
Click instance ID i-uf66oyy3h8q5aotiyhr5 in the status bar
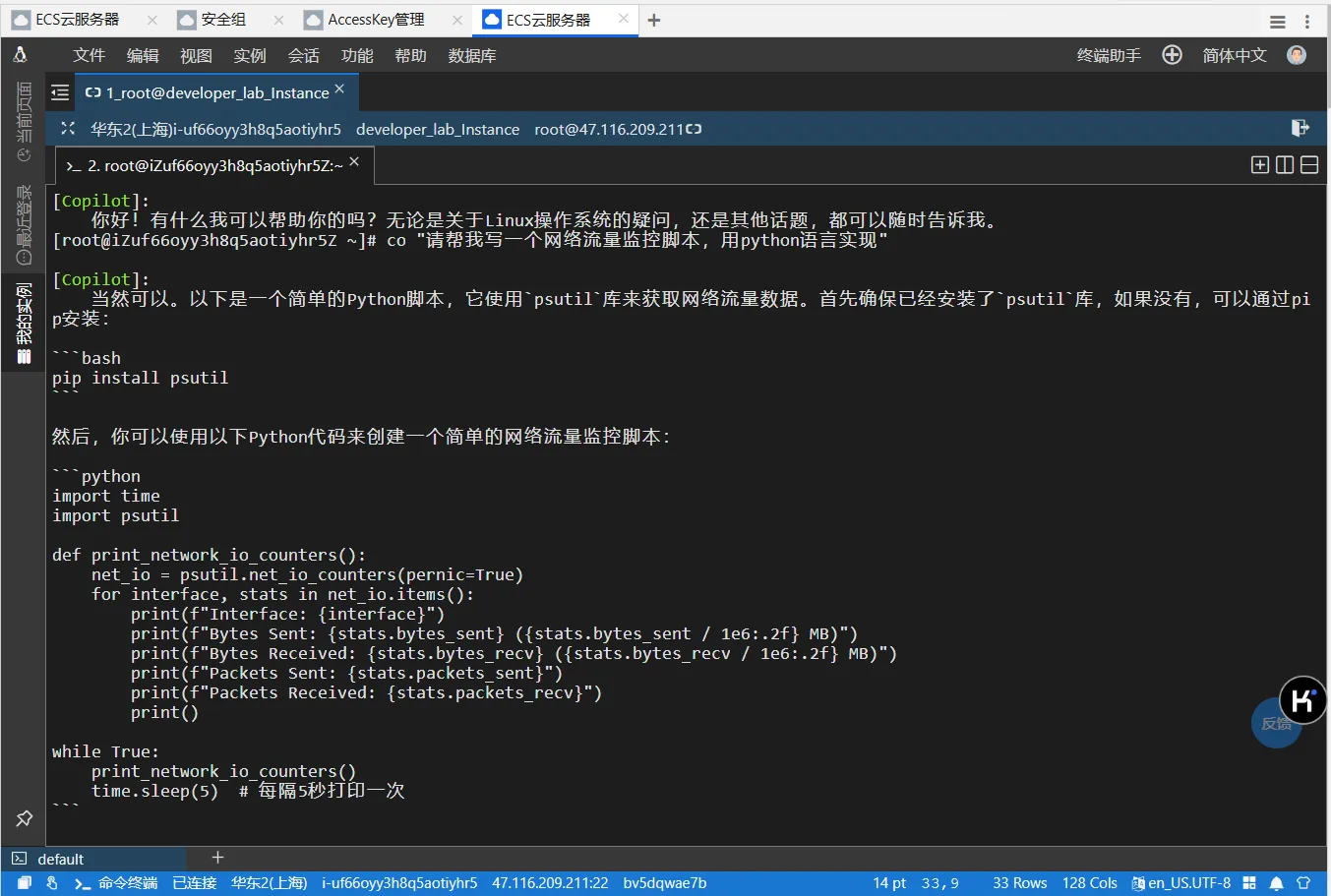point(399,883)
